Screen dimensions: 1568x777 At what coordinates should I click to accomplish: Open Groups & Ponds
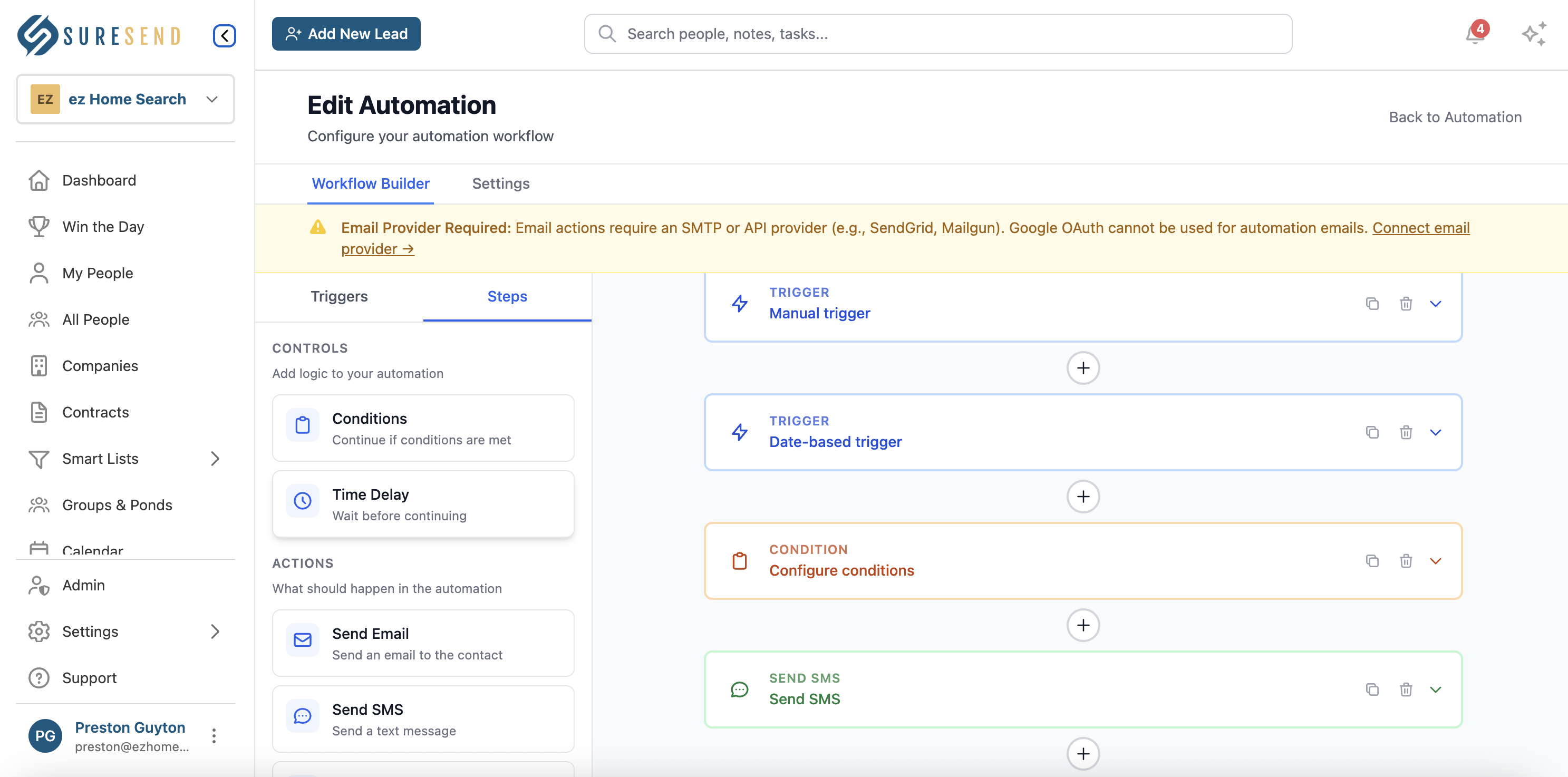pos(117,504)
